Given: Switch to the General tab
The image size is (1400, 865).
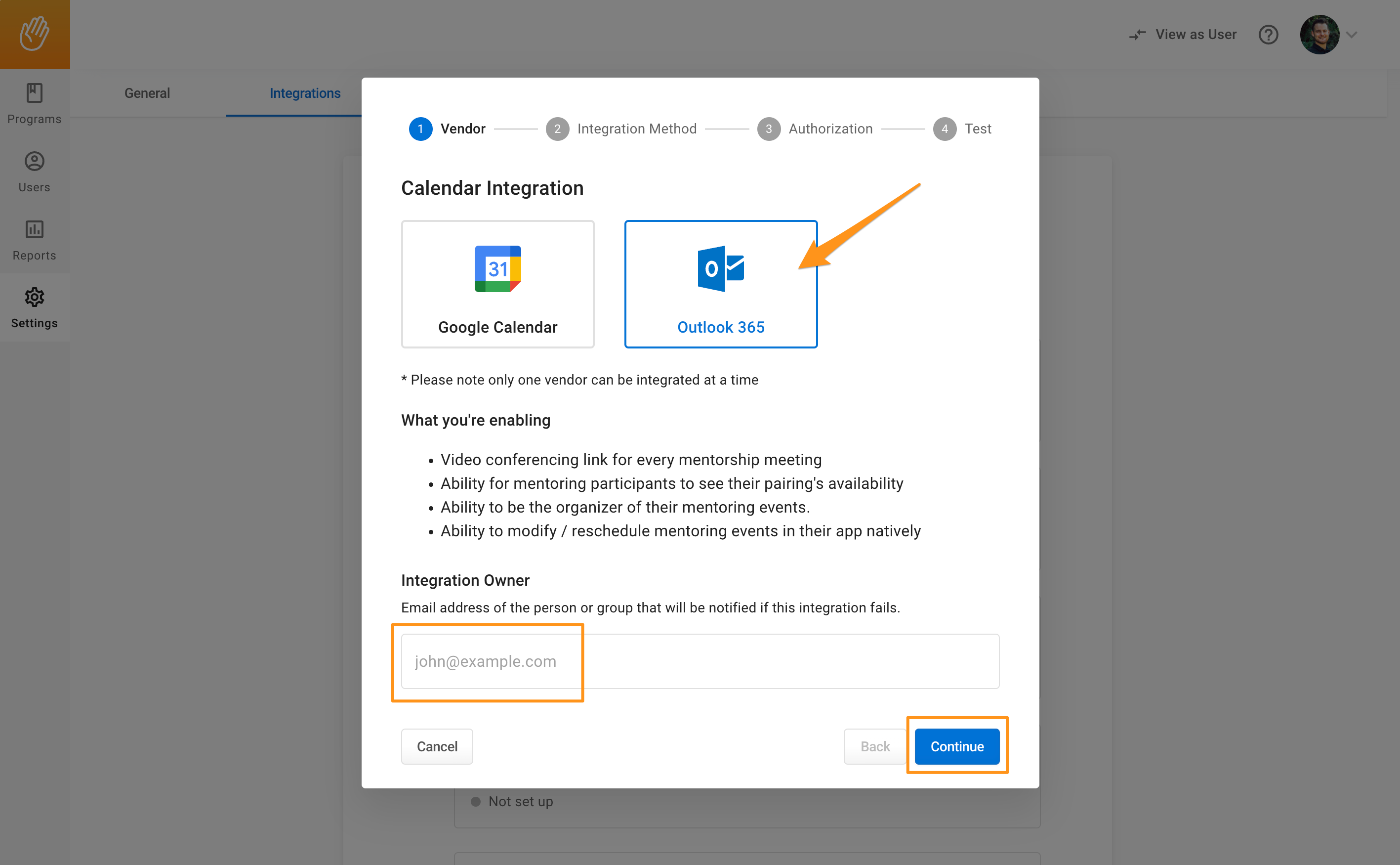Looking at the screenshot, I should (147, 93).
